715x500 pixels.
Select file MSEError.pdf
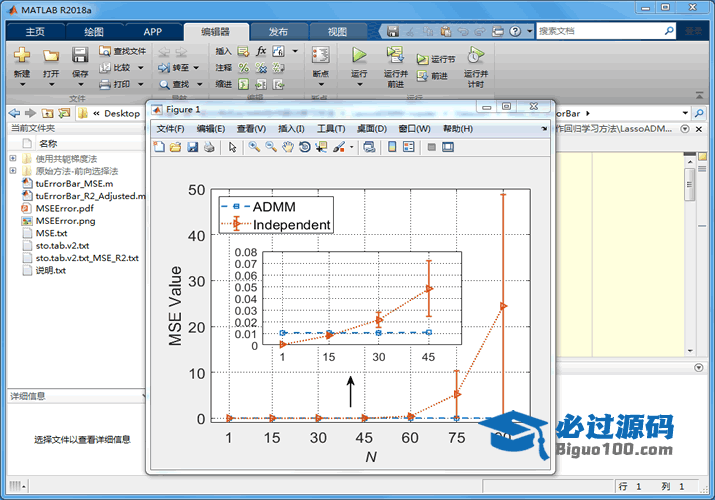[x=65, y=208]
